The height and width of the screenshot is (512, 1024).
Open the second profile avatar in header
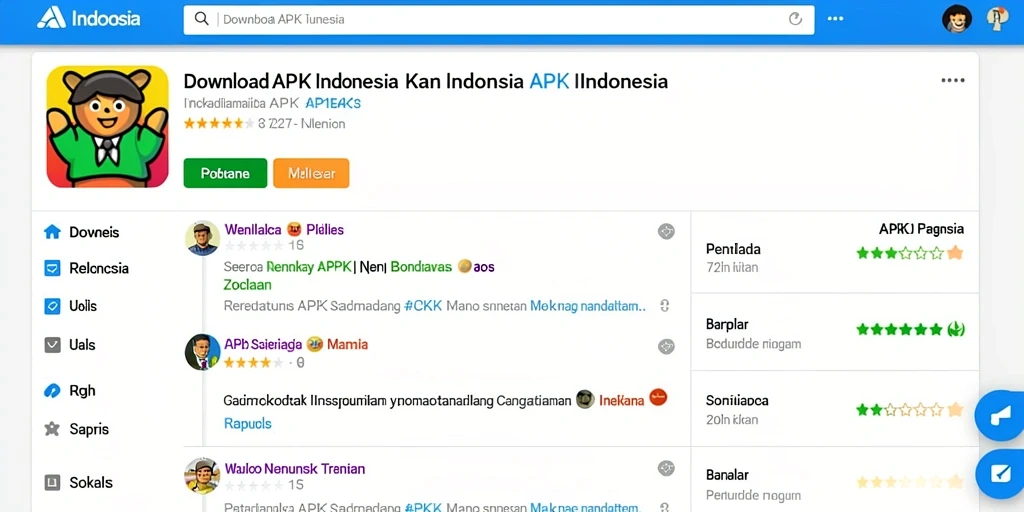[997, 19]
